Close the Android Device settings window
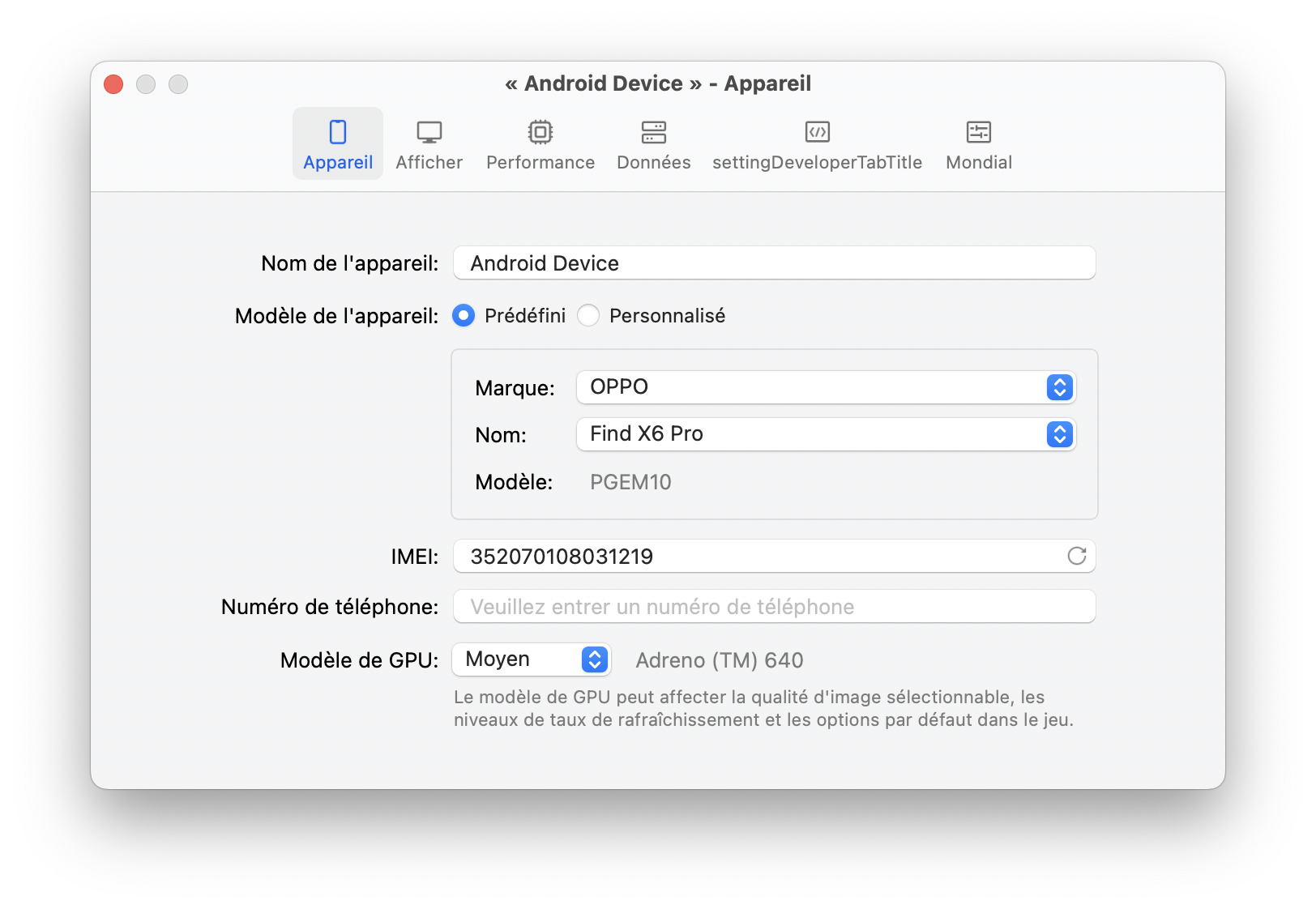 coord(113,84)
